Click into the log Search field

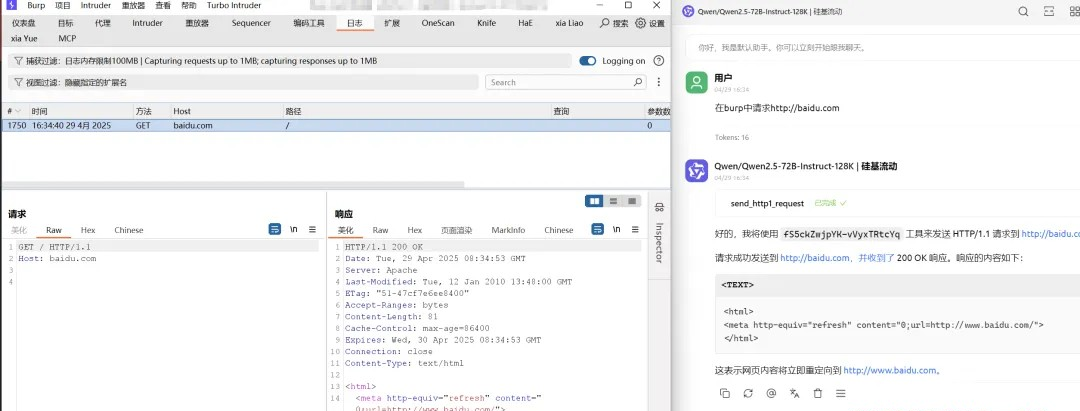[565, 82]
